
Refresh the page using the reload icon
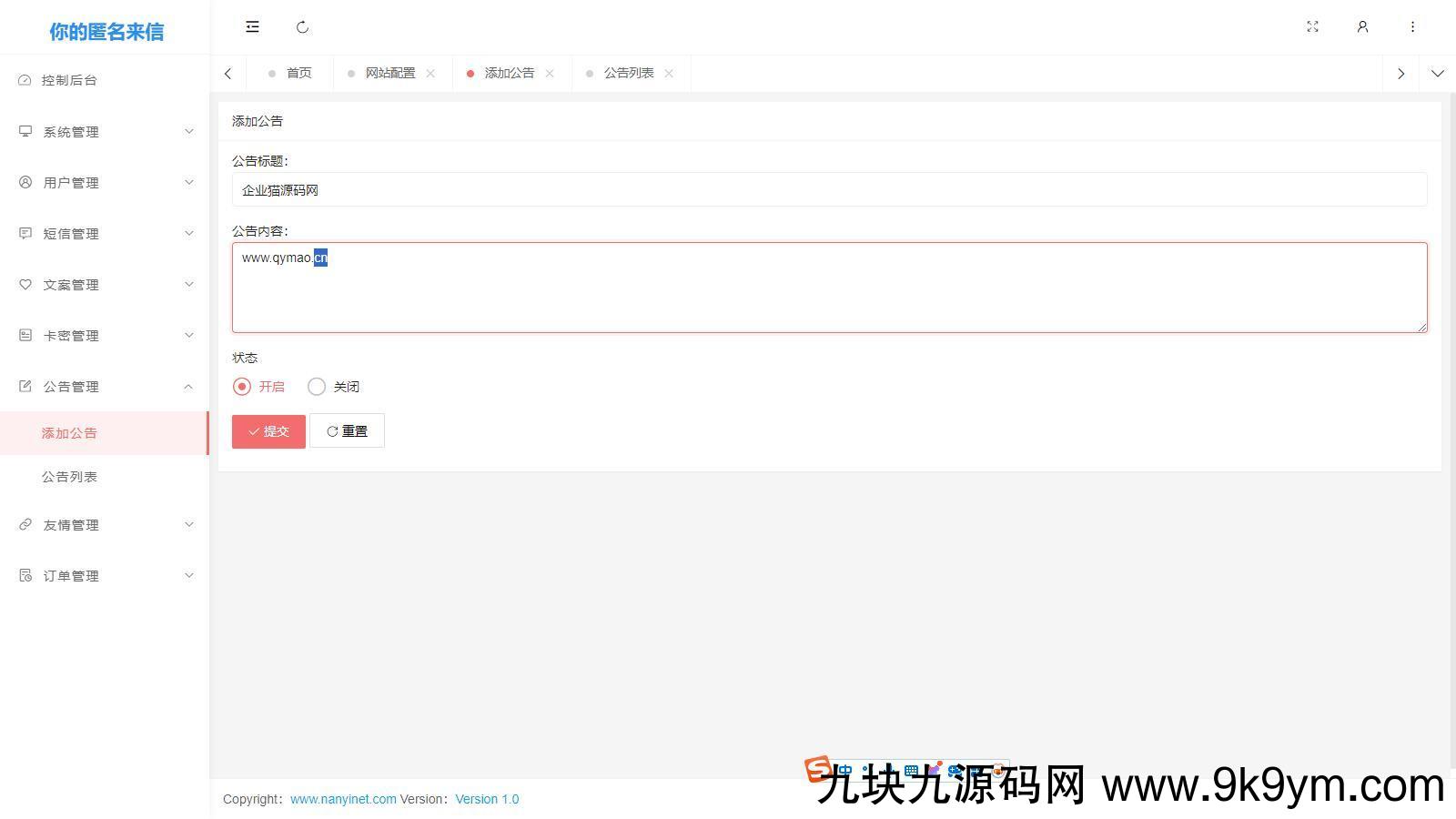pyautogui.click(x=302, y=26)
